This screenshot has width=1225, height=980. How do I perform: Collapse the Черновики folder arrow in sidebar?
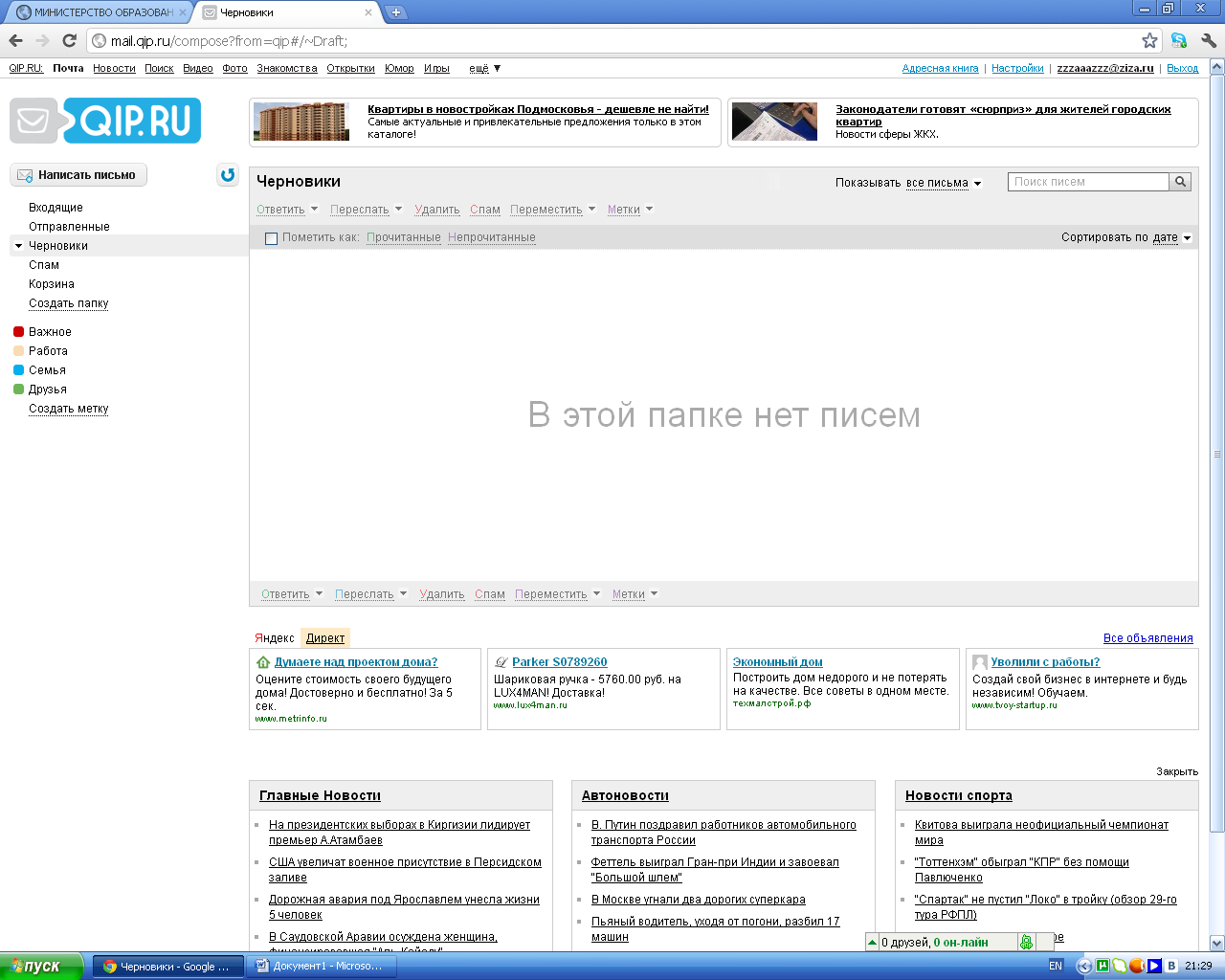pos(18,246)
